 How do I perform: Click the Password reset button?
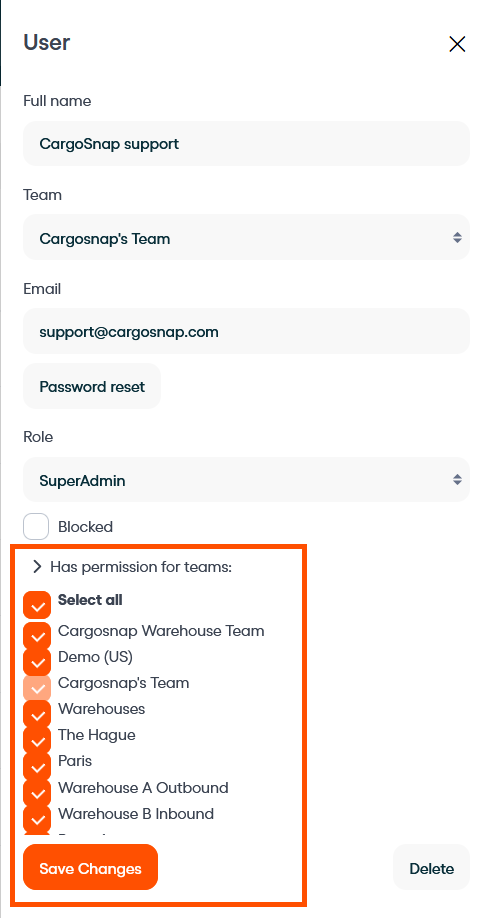[x=92, y=386]
